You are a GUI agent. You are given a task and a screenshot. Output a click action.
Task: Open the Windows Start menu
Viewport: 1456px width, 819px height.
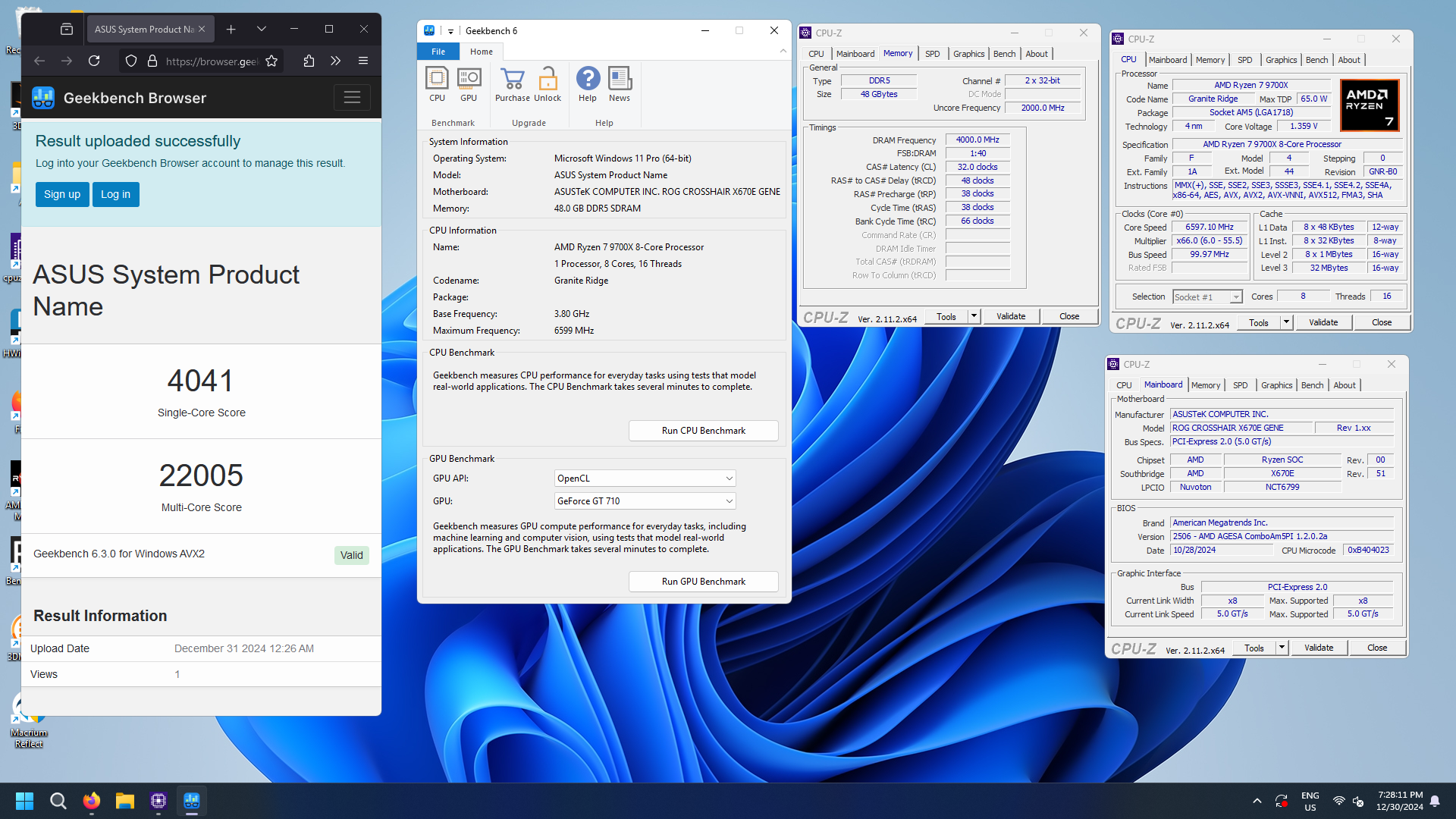(x=24, y=801)
